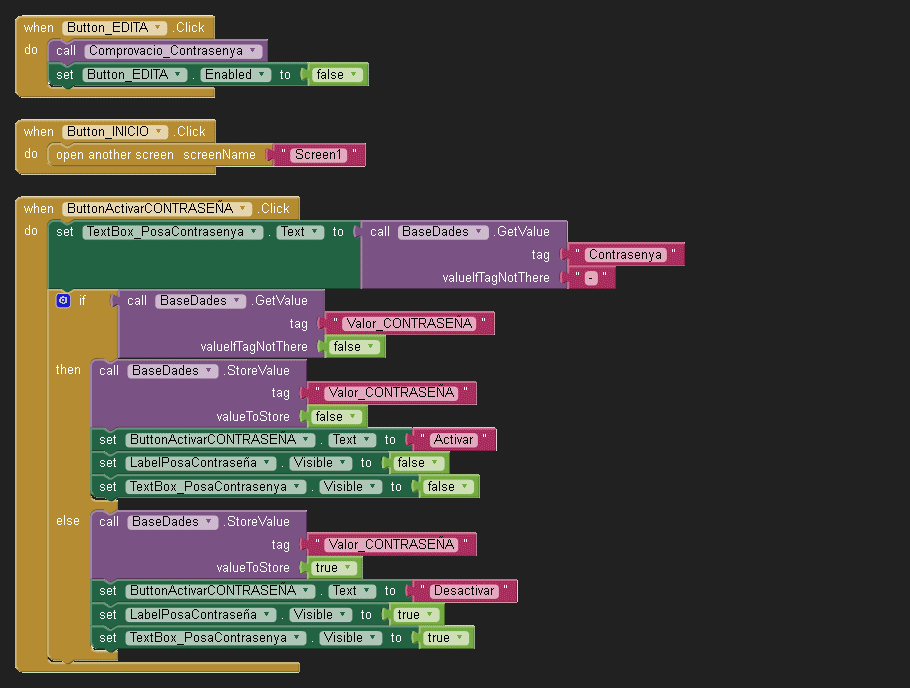Click the Contrasenya tag text field
910x688 pixels.
[x=624, y=255]
